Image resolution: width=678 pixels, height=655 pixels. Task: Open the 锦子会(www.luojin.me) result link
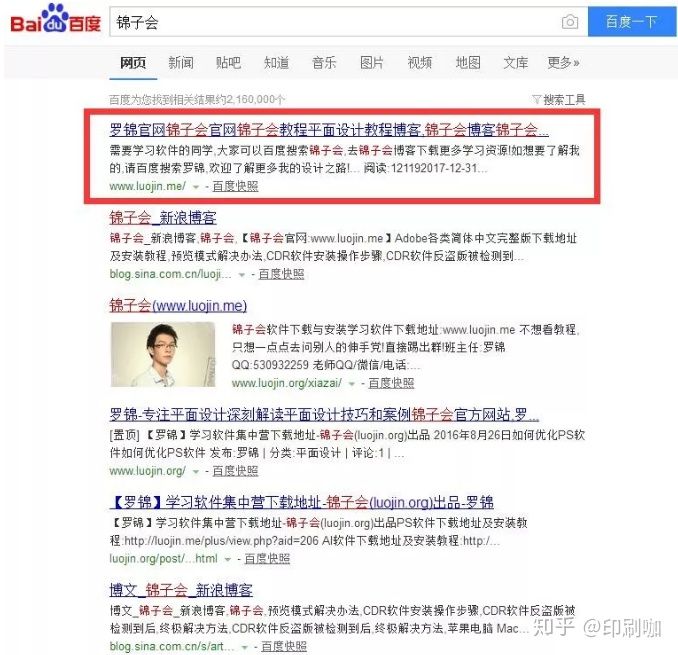(x=178, y=306)
